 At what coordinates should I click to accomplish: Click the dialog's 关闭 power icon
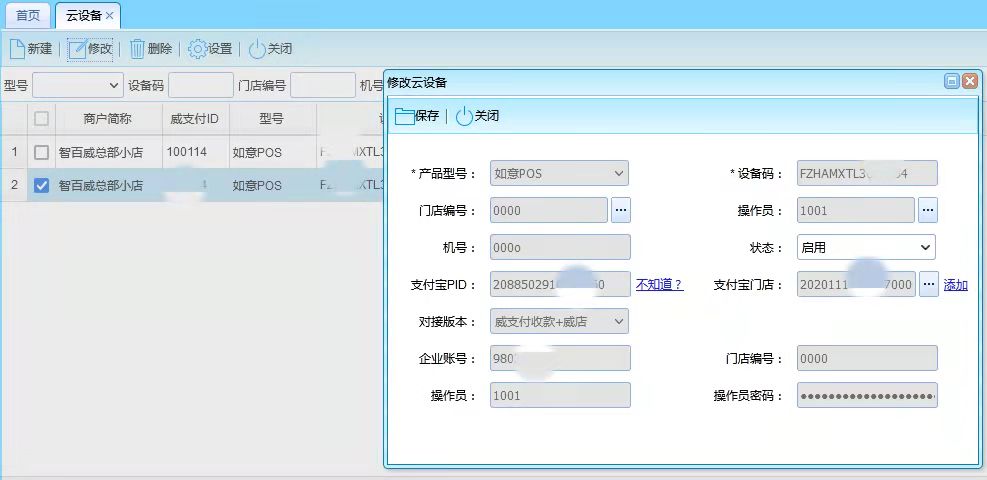[x=464, y=116]
